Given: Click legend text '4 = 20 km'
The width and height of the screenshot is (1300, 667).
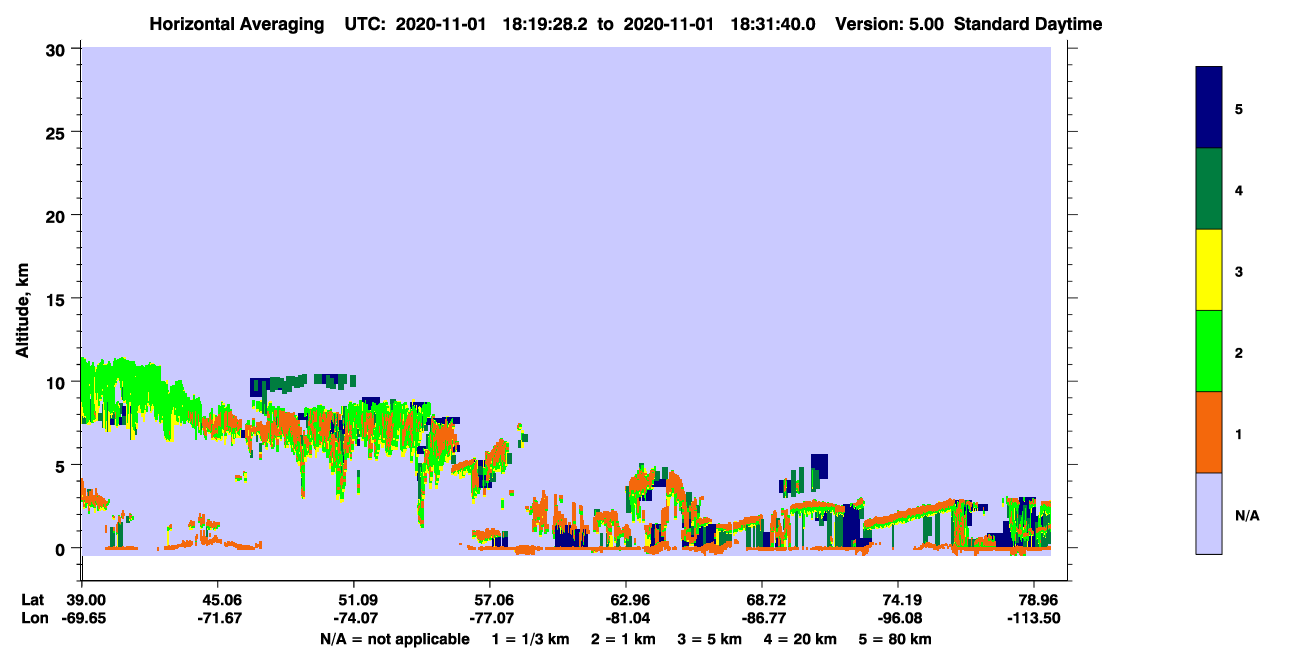Looking at the screenshot, I should click(802, 639).
